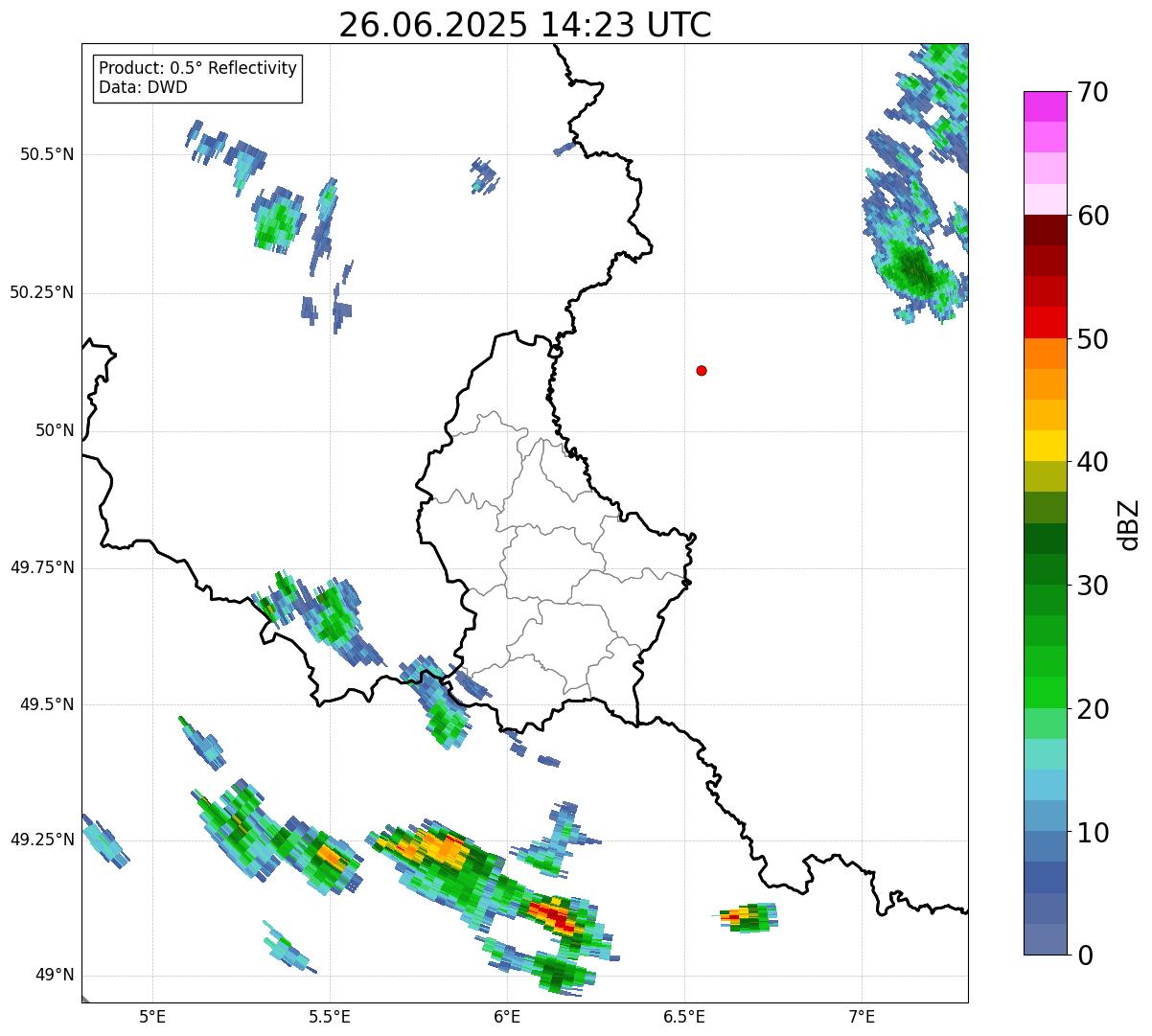Click the '6.5°E' longitude label
Image resolution: width=1152 pixels, height=1036 pixels.
tap(684, 1016)
